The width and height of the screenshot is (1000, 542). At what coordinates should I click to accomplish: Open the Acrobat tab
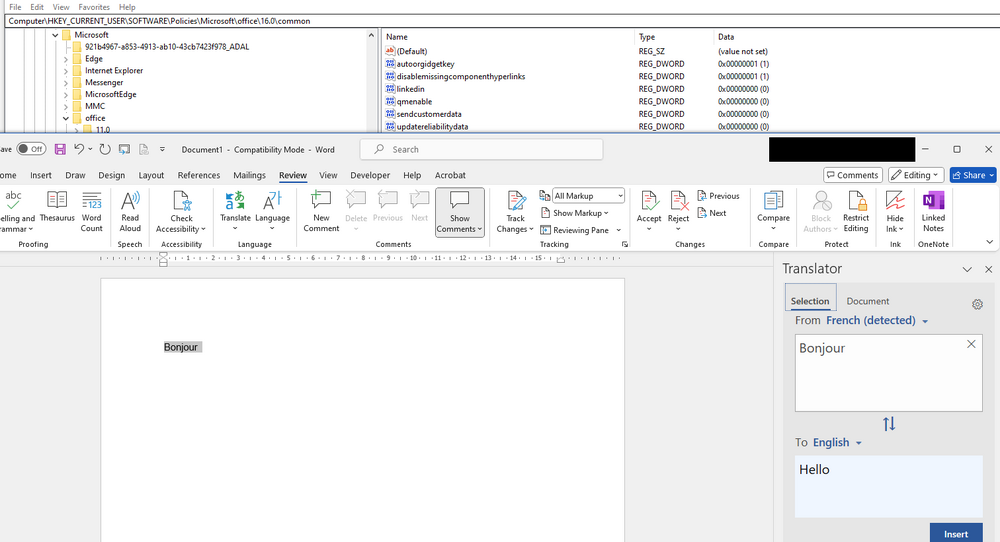[450, 175]
